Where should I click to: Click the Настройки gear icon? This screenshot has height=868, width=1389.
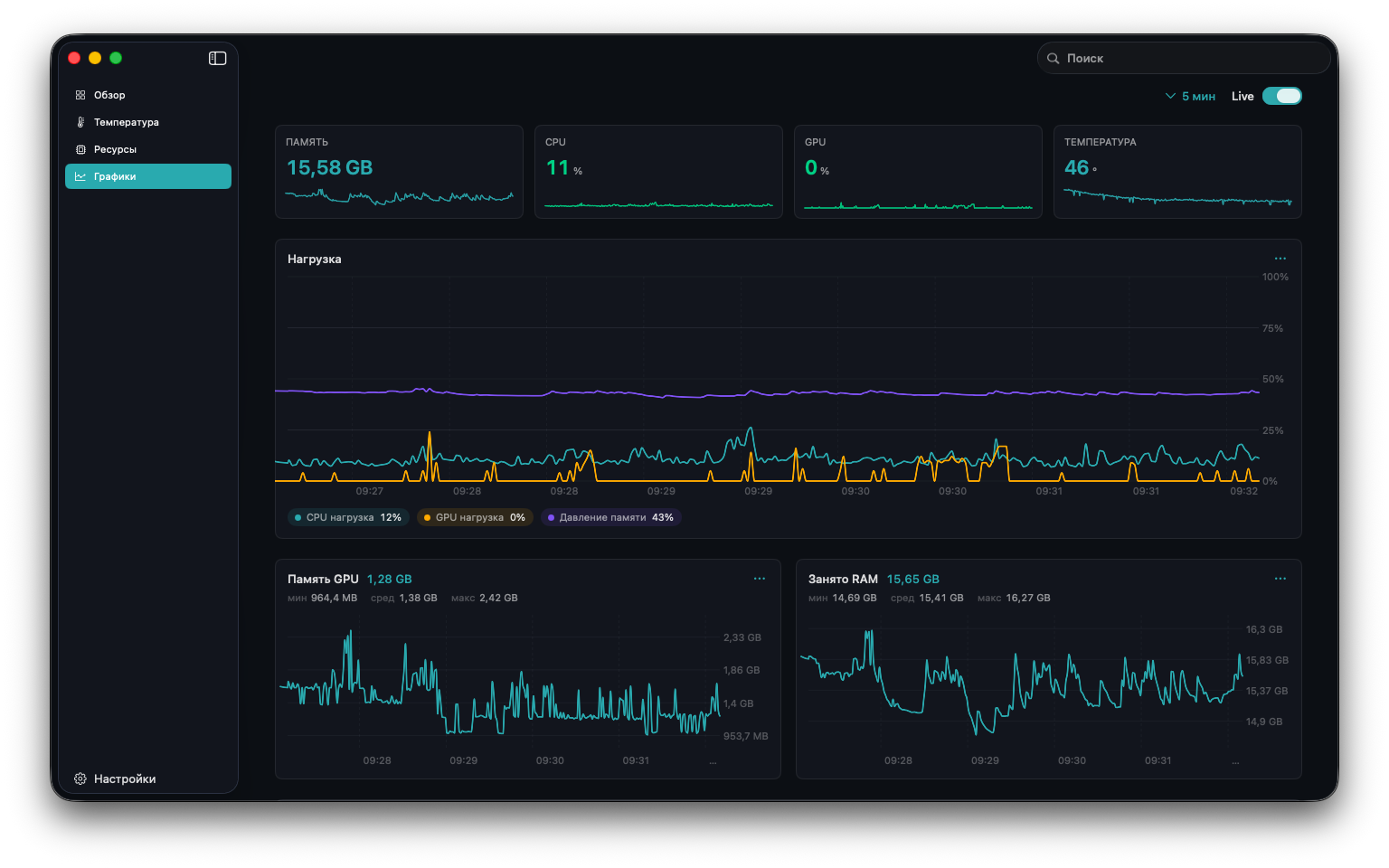tap(80, 778)
